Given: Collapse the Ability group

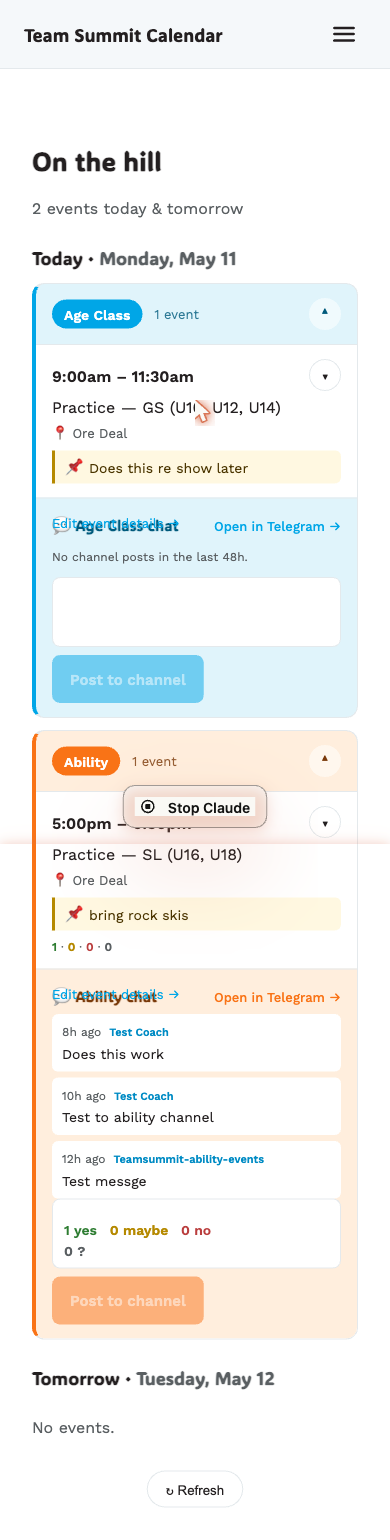Looking at the screenshot, I should click(x=324, y=760).
